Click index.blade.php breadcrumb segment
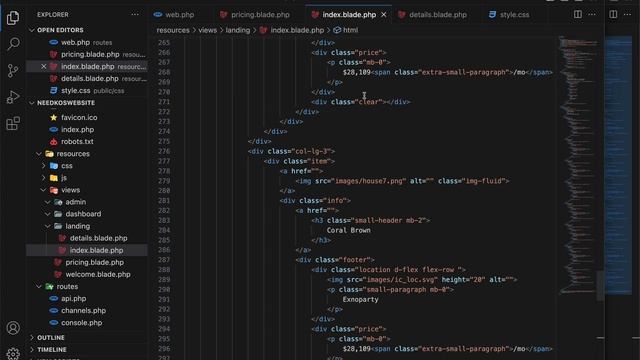Screen dimensions: 640x360 297,30
